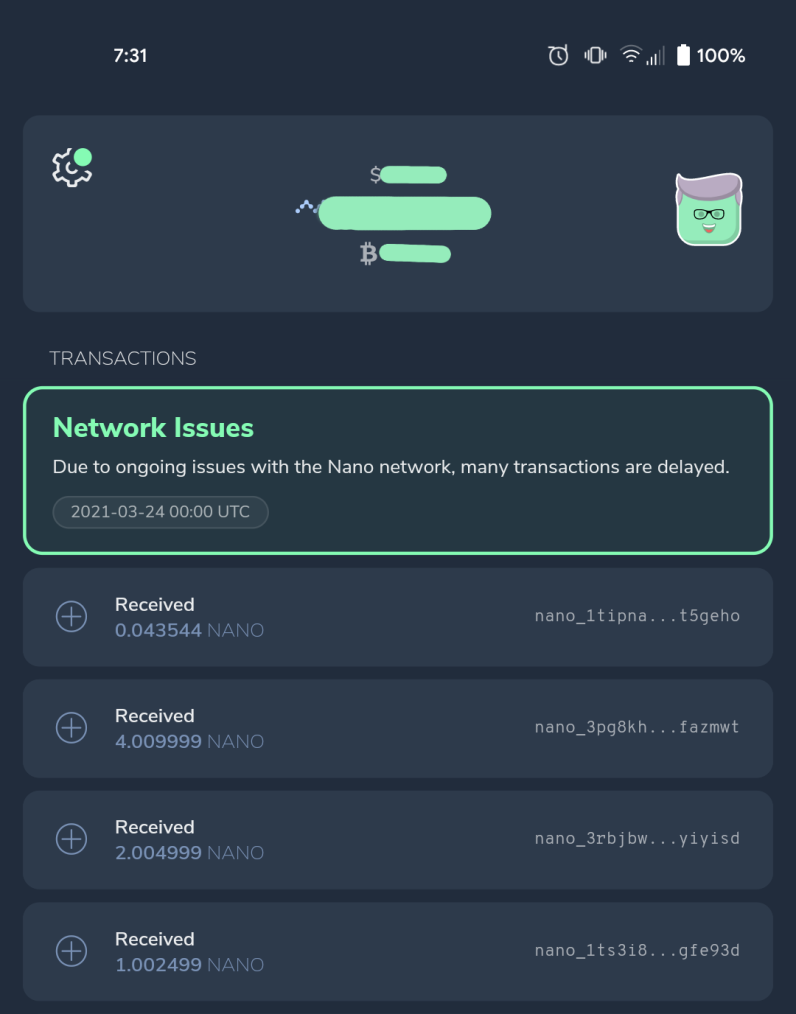Screen dimensions: 796x1014
Task: Open address nano_1tipna...t5geho
Action: (x=637, y=616)
